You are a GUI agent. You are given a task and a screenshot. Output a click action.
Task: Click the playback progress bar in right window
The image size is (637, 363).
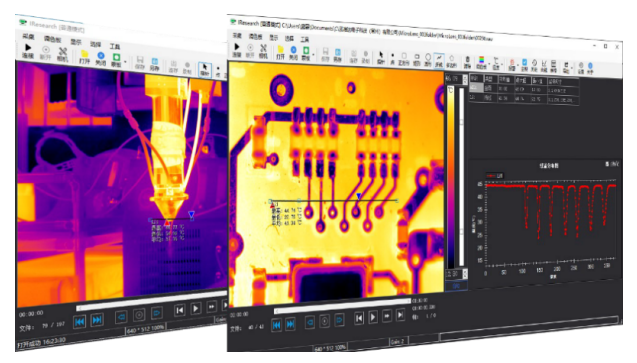tap(342, 307)
